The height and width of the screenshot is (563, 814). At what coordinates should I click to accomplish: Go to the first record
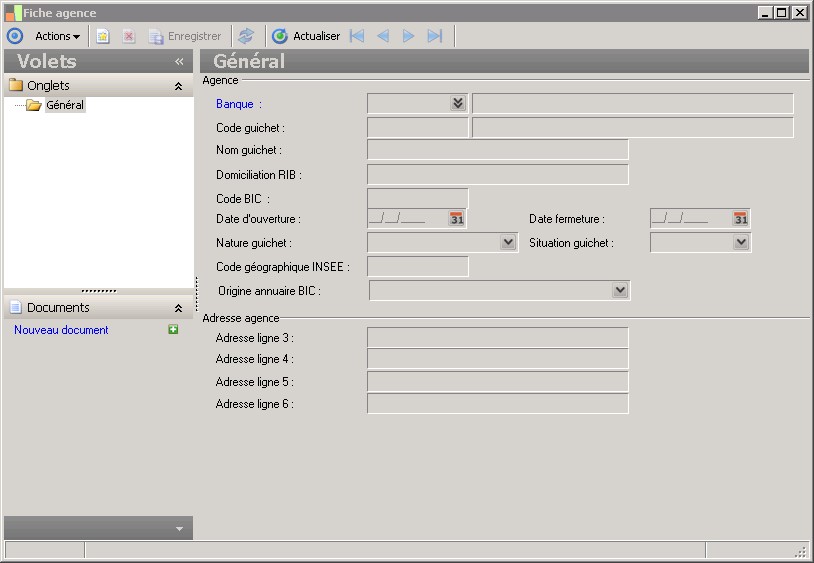click(x=357, y=36)
